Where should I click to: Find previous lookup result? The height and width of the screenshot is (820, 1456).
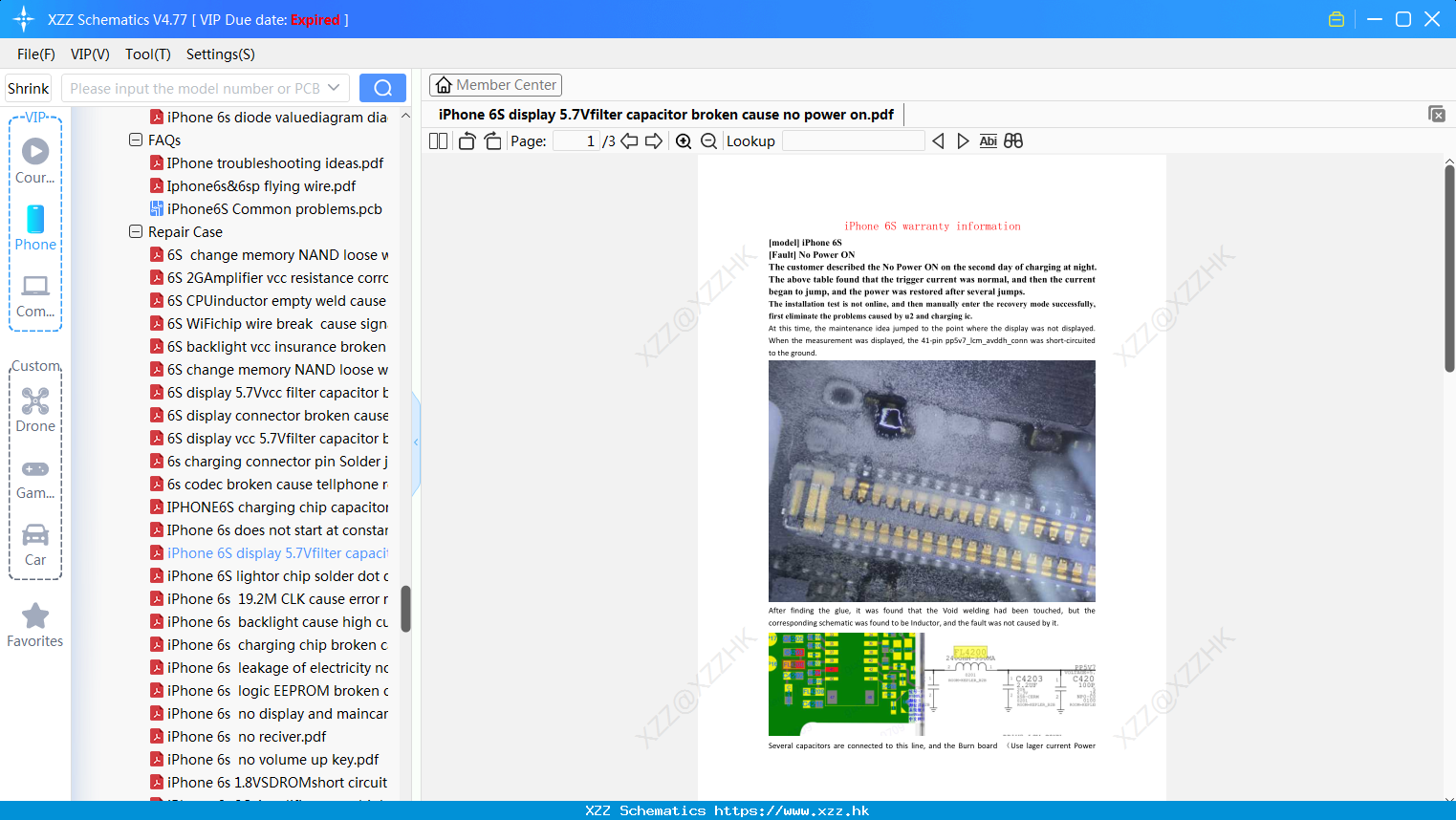(938, 141)
